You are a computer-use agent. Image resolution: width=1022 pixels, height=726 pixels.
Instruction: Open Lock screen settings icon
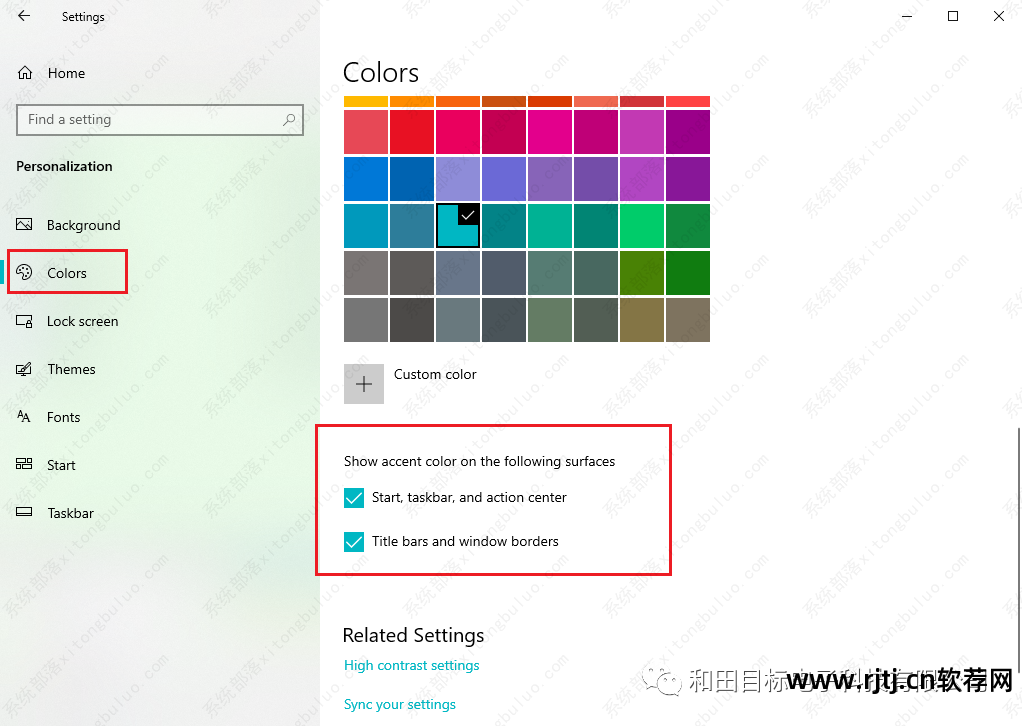click(27, 321)
